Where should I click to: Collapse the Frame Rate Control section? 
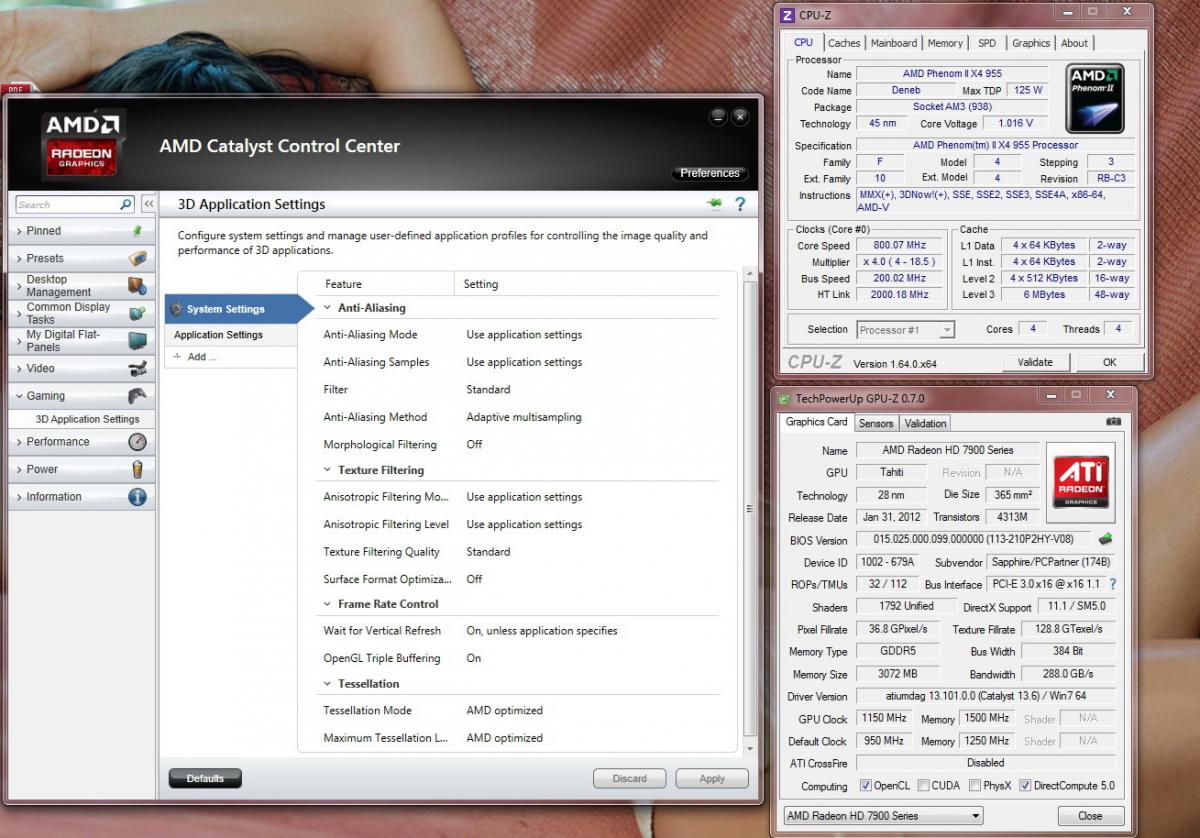(327, 604)
